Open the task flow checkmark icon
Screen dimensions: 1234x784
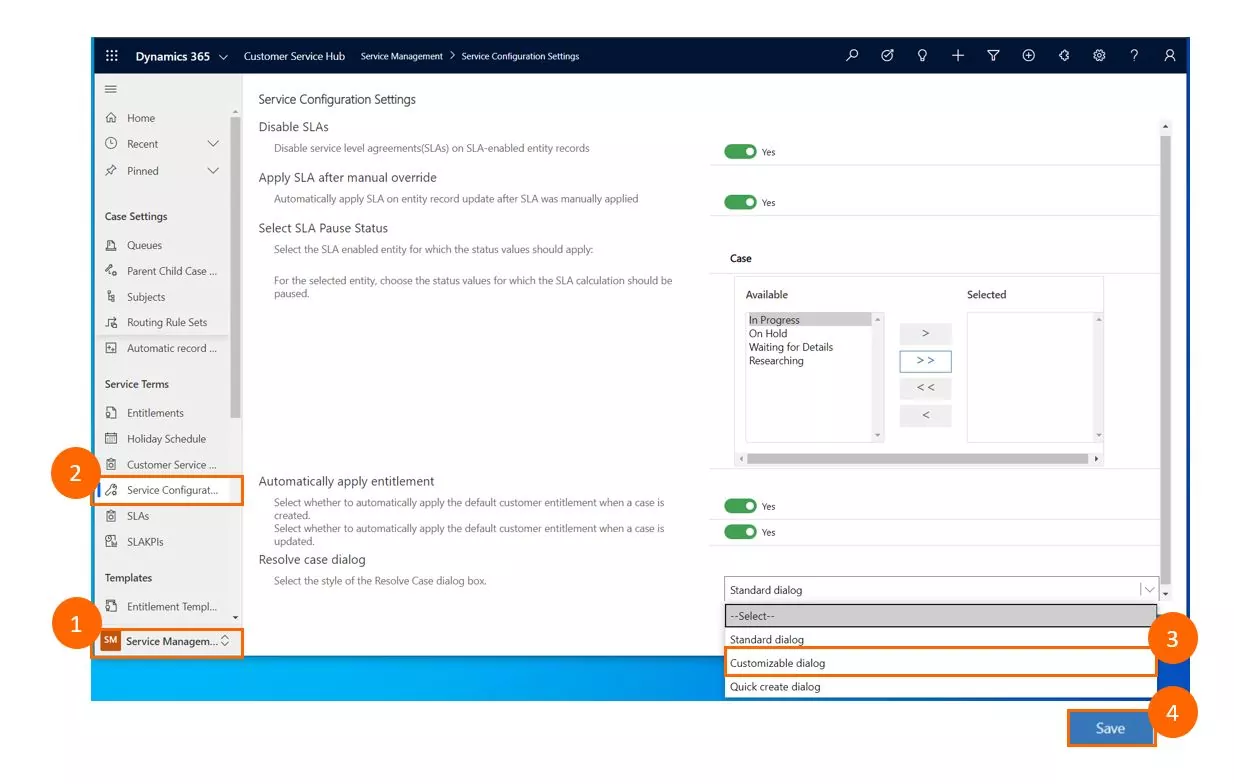point(887,56)
